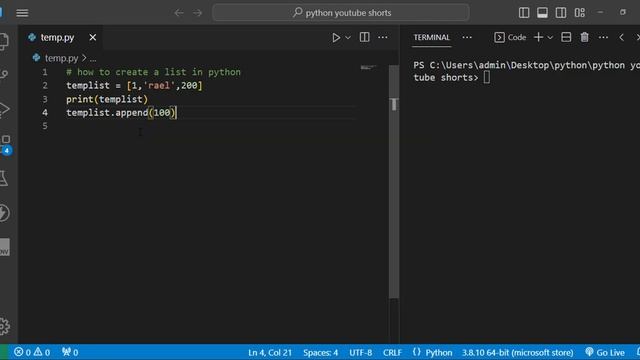
Task: Change end of line sequence 'CRLF'
Action: coord(392,353)
